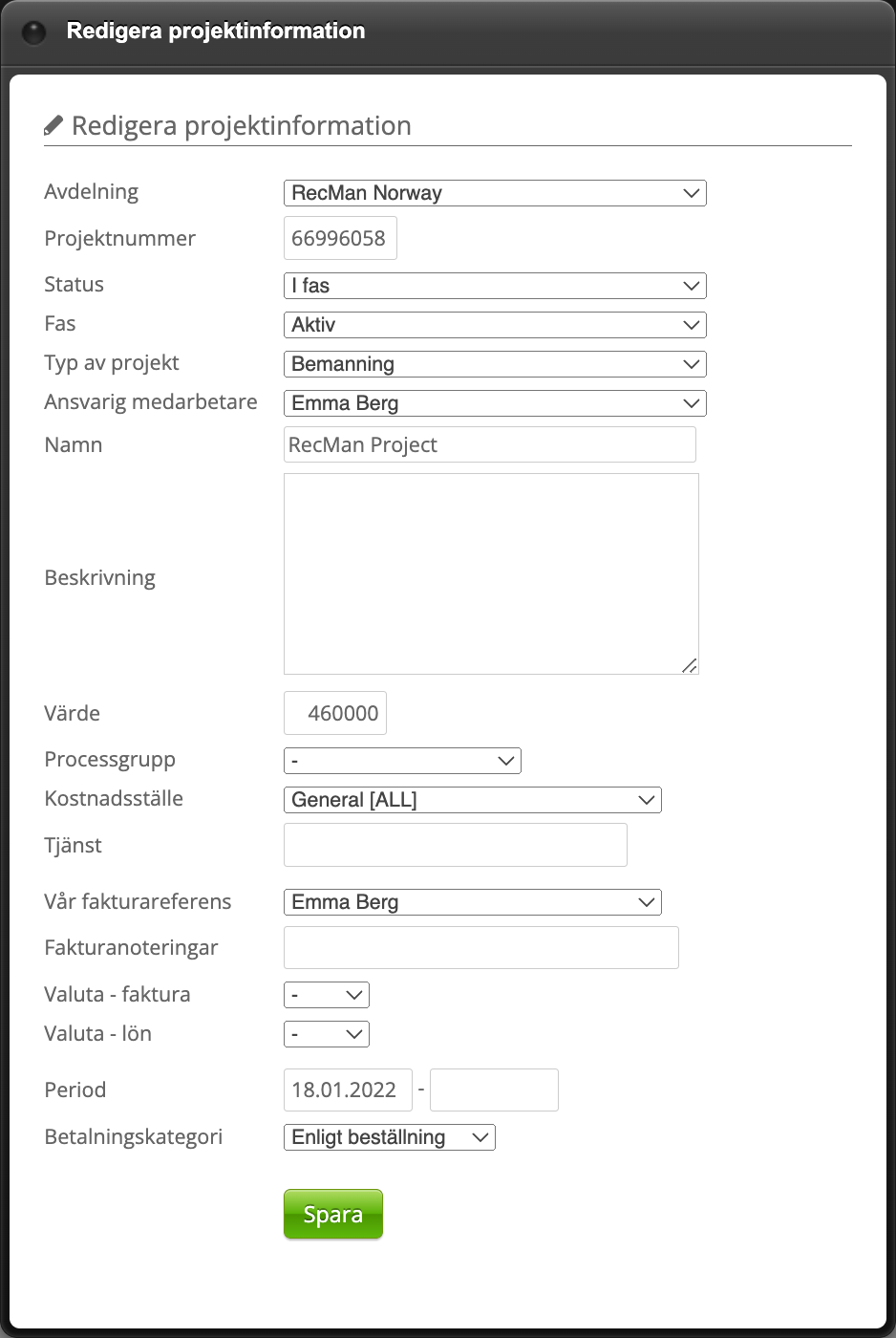This screenshot has height=1338, width=896.
Task: Click the Värde field showing 460000
Action: (335, 713)
